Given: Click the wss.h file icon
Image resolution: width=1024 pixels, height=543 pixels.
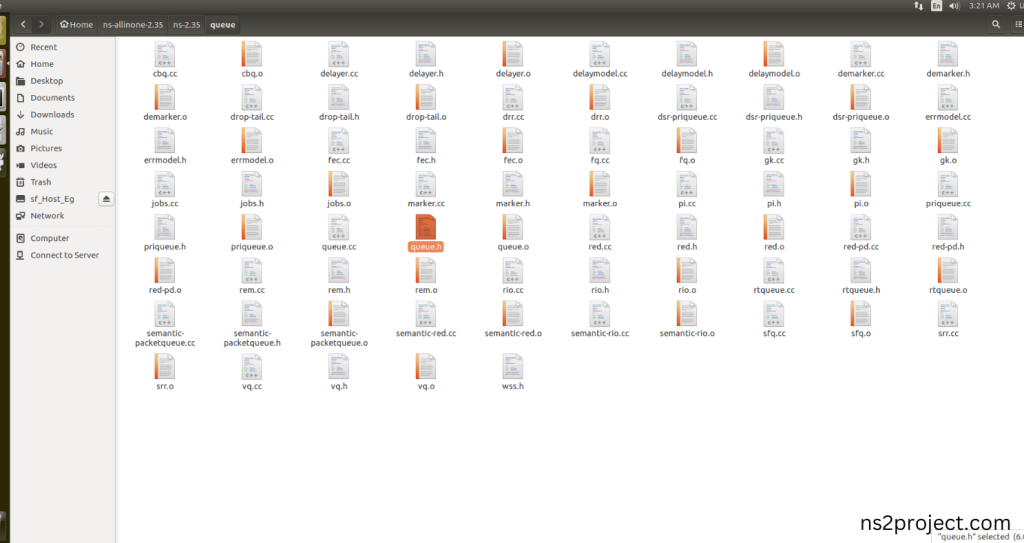Looking at the screenshot, I should (x=513, y=367).
